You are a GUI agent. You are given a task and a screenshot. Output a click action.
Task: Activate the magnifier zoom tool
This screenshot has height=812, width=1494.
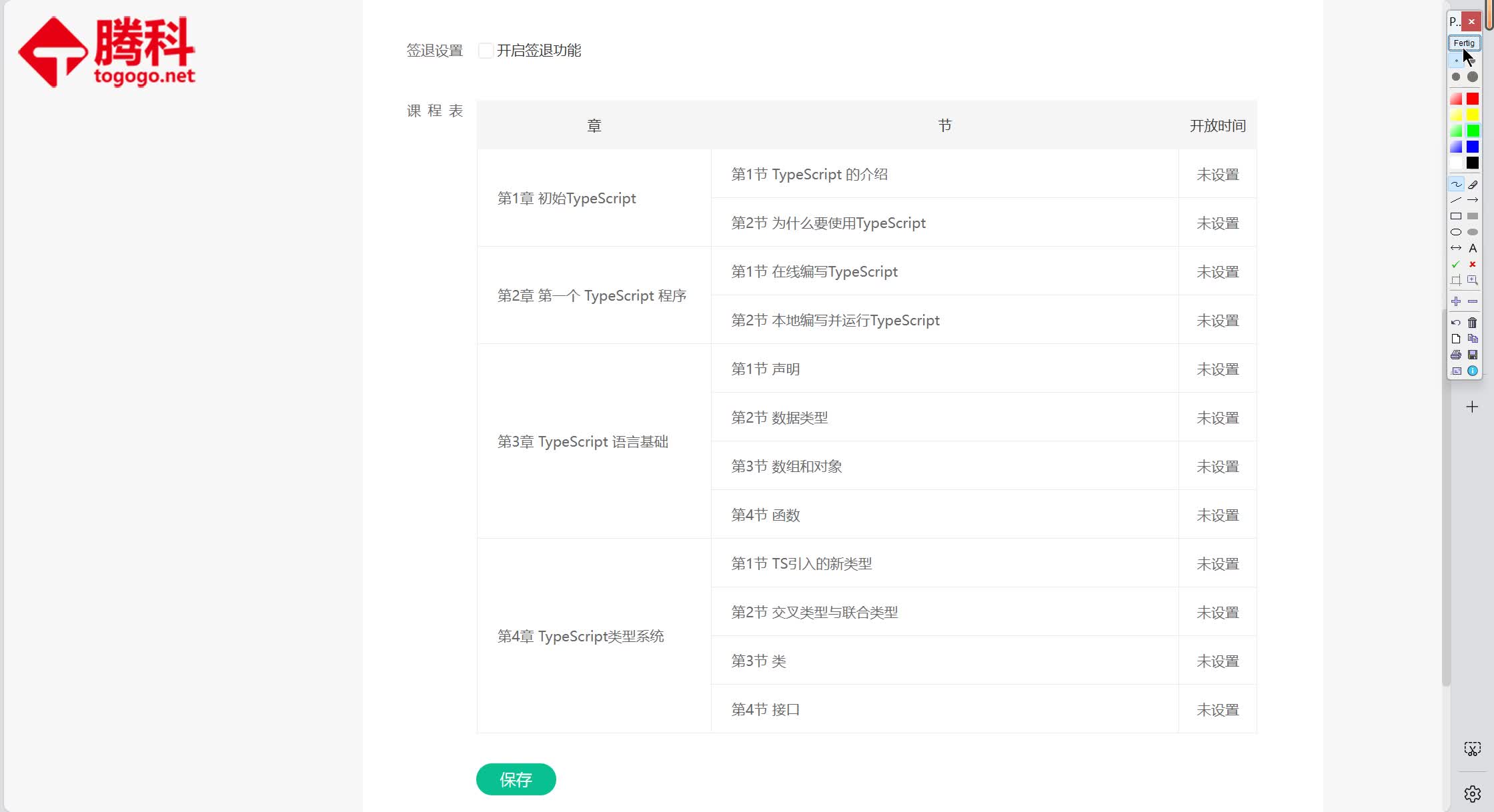coord(1473,280)
